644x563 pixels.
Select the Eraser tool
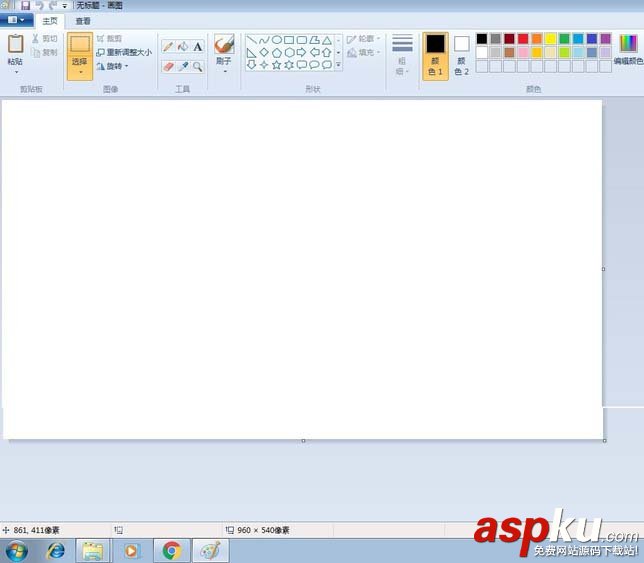point(168,66)
